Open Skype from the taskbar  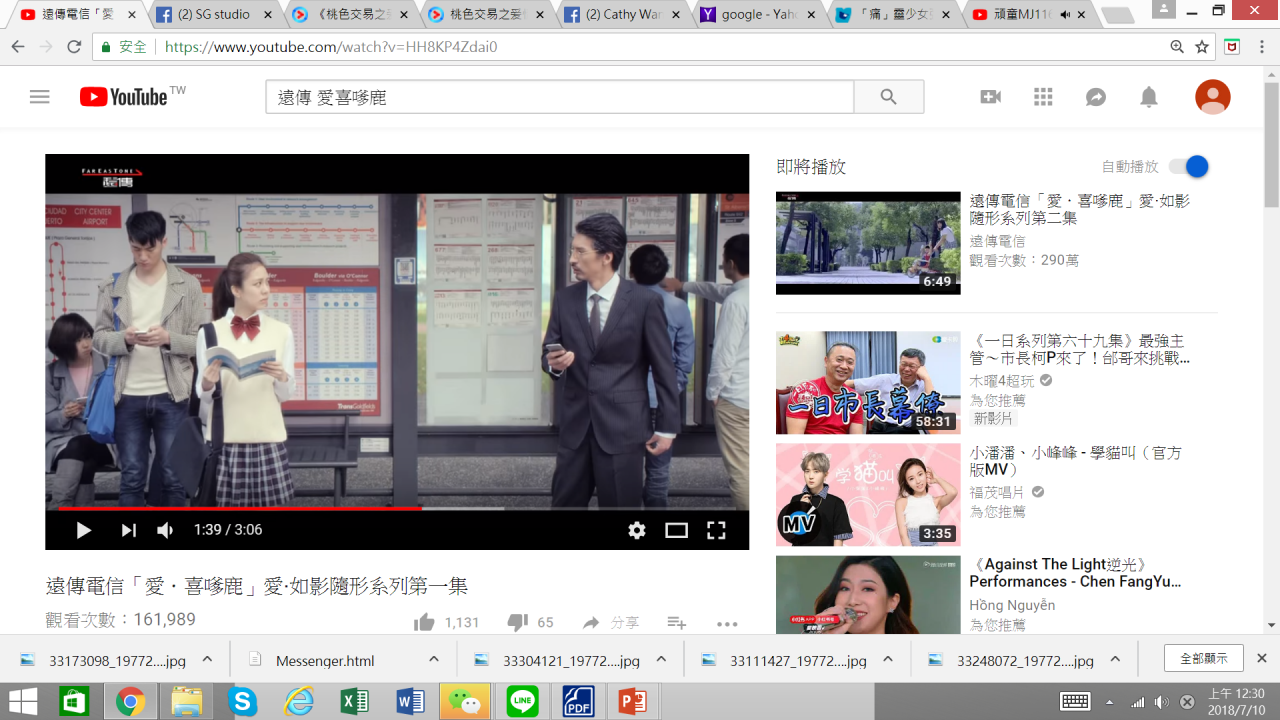(x=242, y=701)
